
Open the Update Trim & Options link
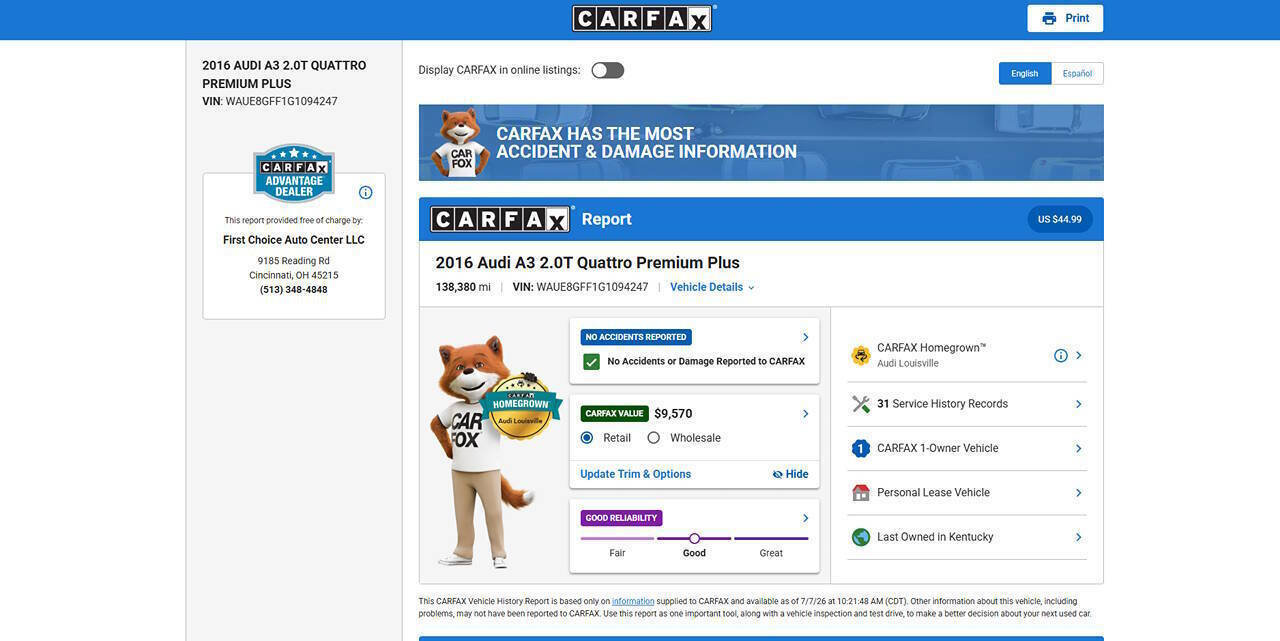[636, 474]
